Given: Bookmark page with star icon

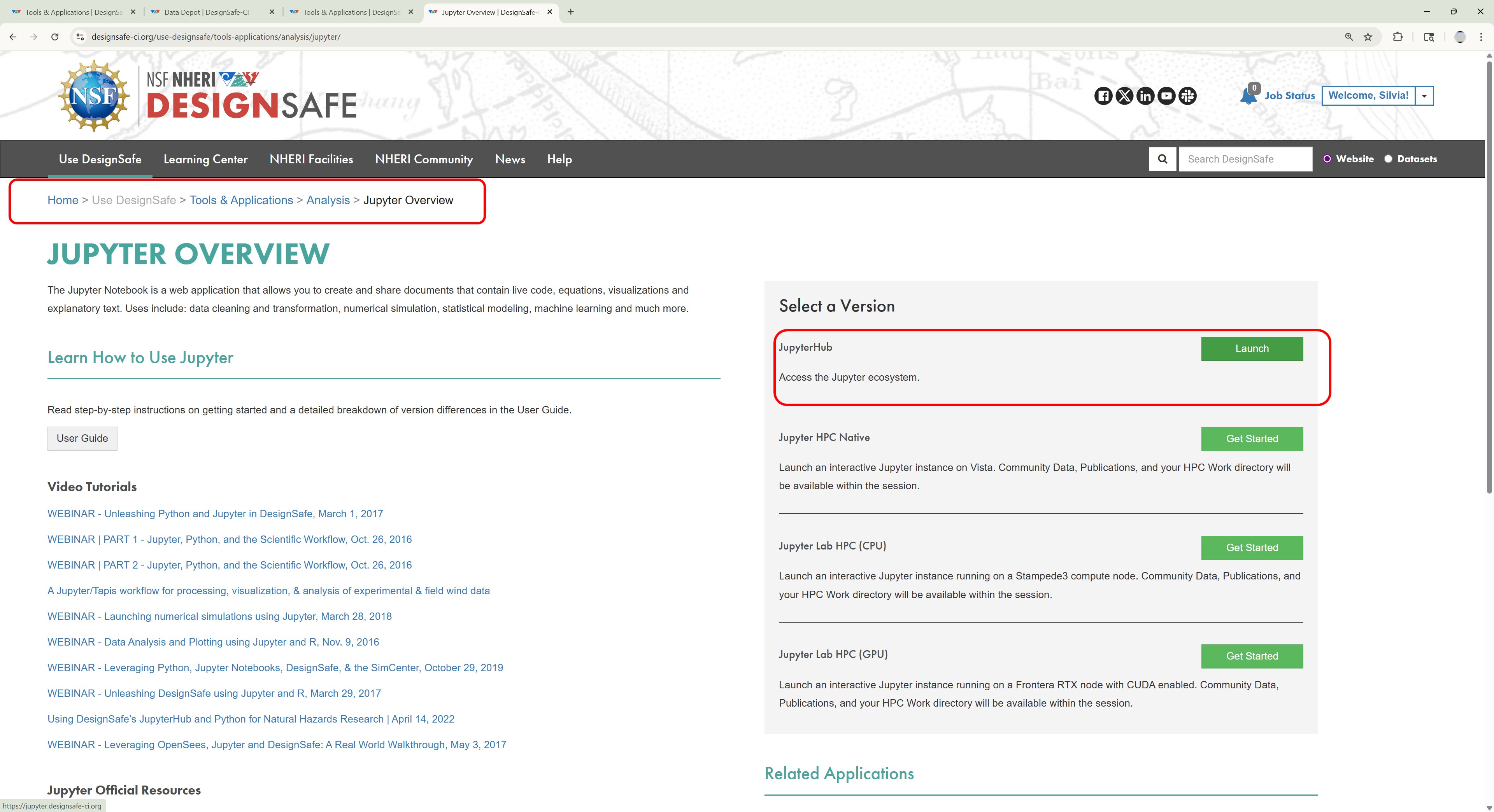Looking at the screenshot, I should pos(1368,37).
